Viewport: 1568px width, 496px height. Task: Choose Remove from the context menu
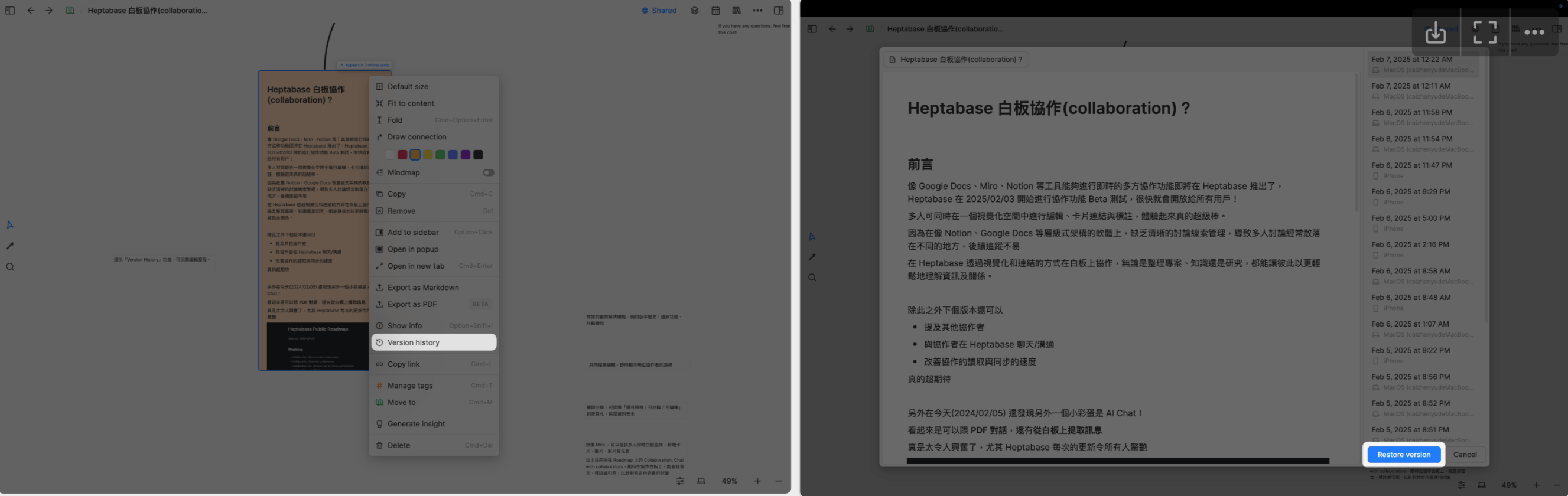(434, 211)
